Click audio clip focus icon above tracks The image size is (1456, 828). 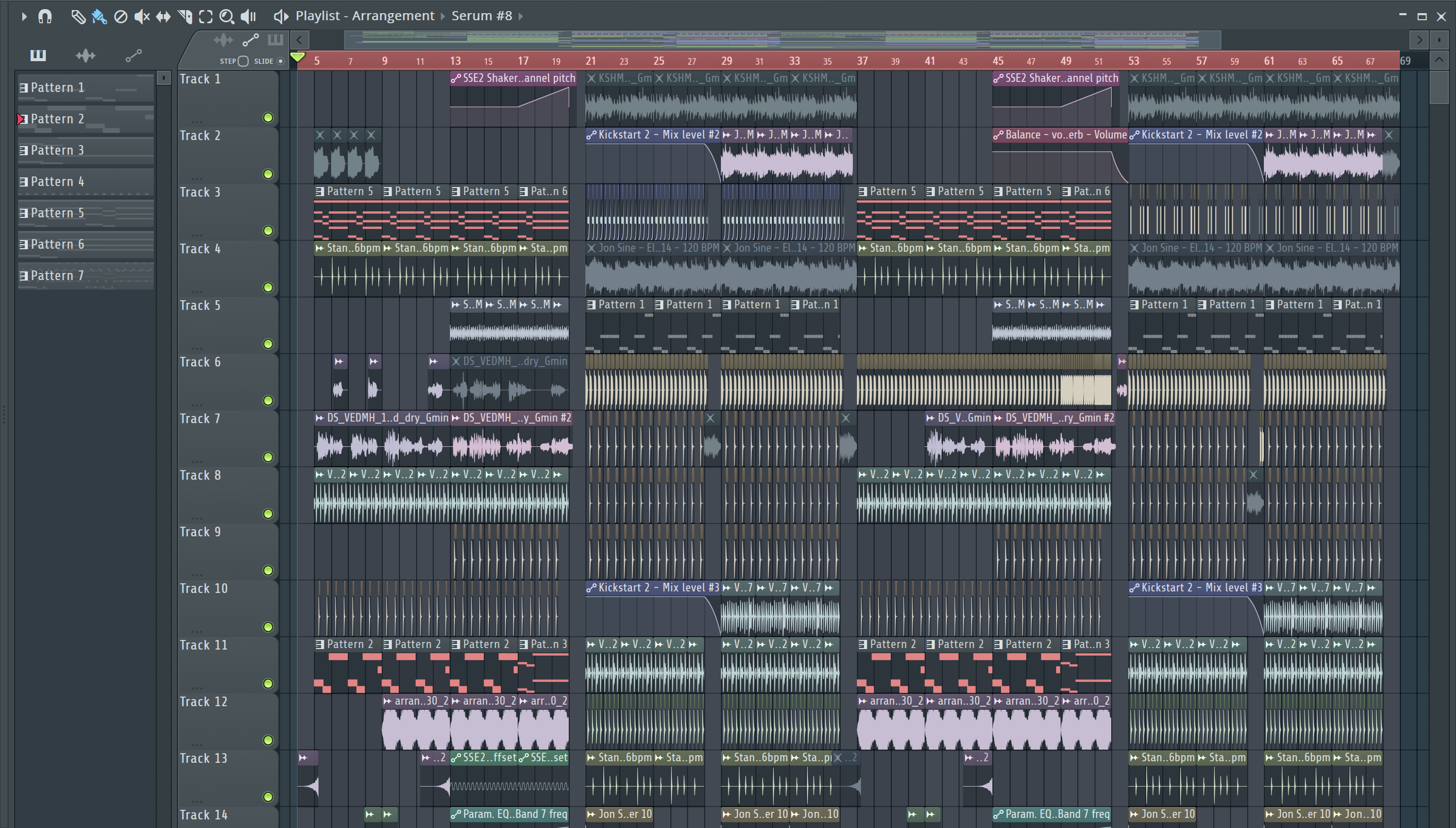(223, 40)
